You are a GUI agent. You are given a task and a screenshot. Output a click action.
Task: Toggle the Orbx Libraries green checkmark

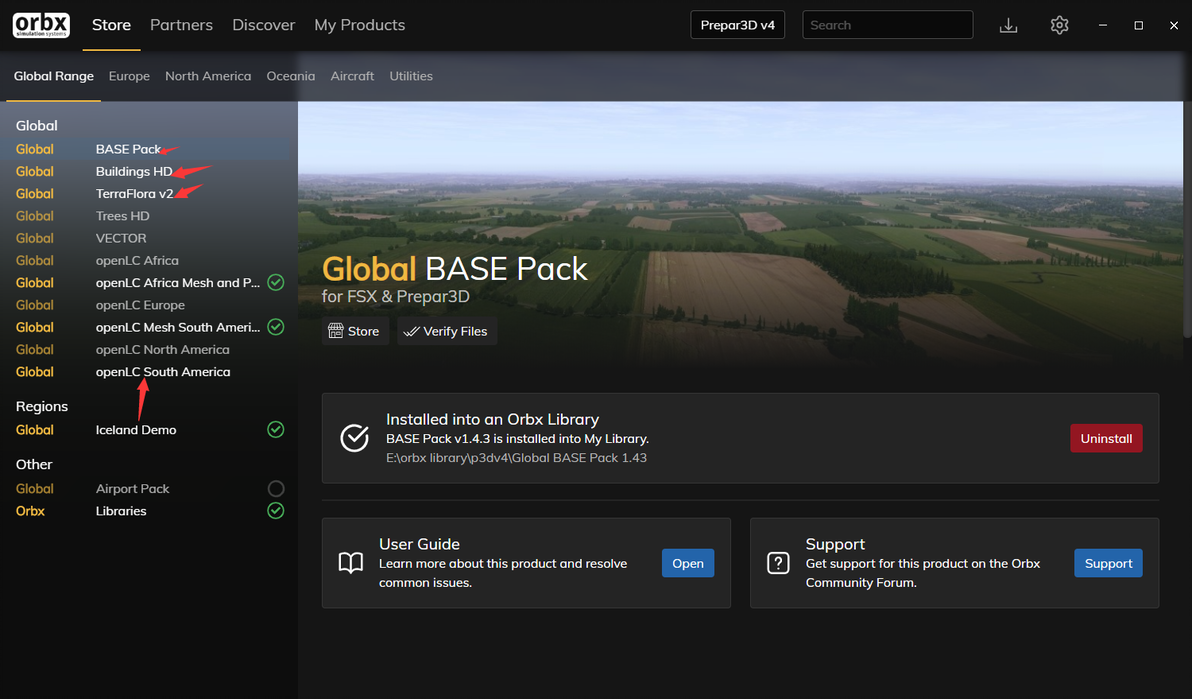click(276, 511)
